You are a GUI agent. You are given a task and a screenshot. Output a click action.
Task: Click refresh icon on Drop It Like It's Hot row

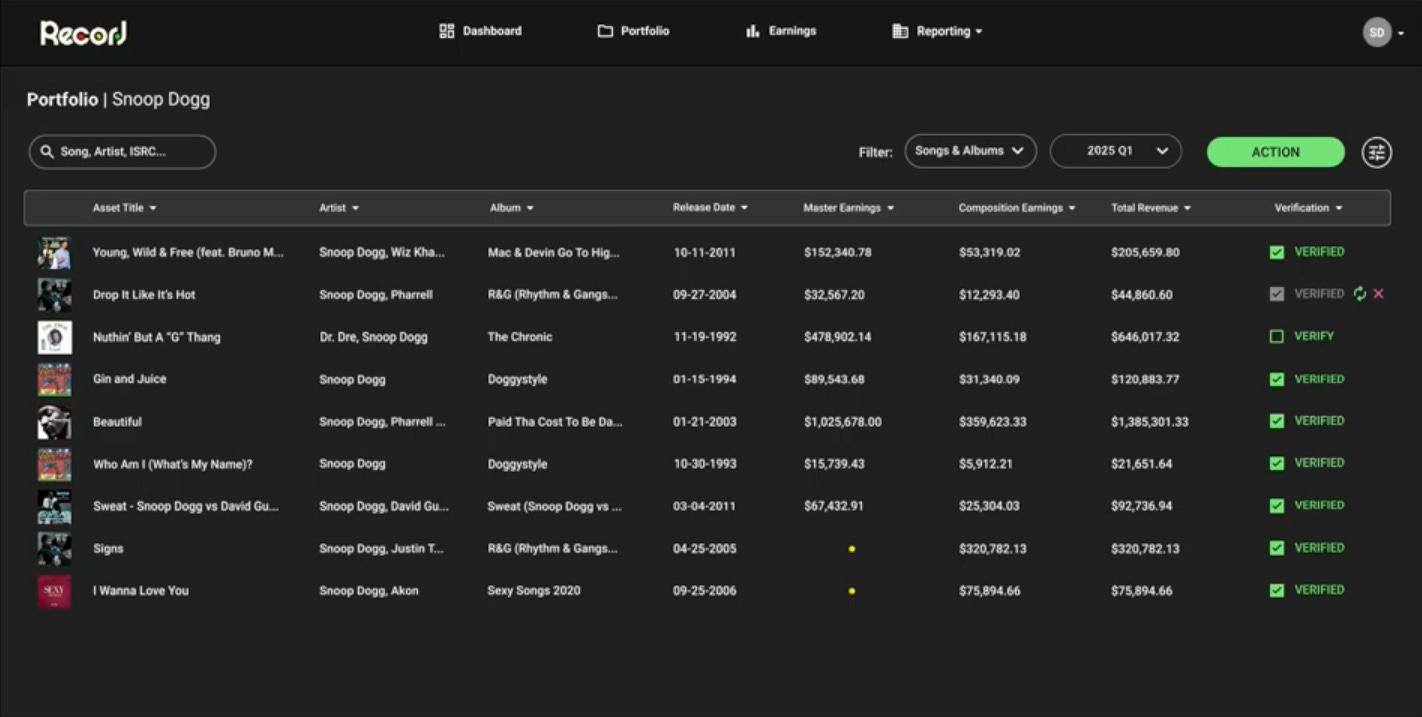click(x=1359, y=294)
